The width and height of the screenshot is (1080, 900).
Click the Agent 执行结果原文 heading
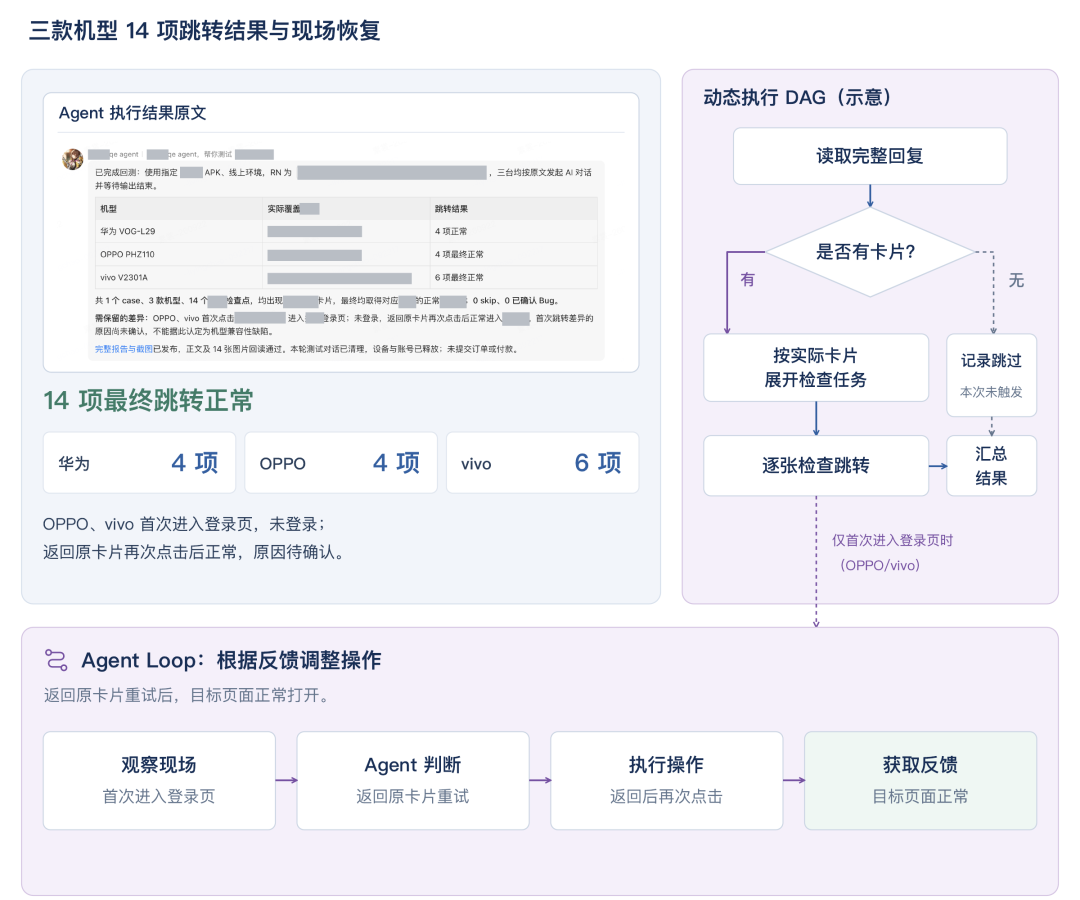132,113
